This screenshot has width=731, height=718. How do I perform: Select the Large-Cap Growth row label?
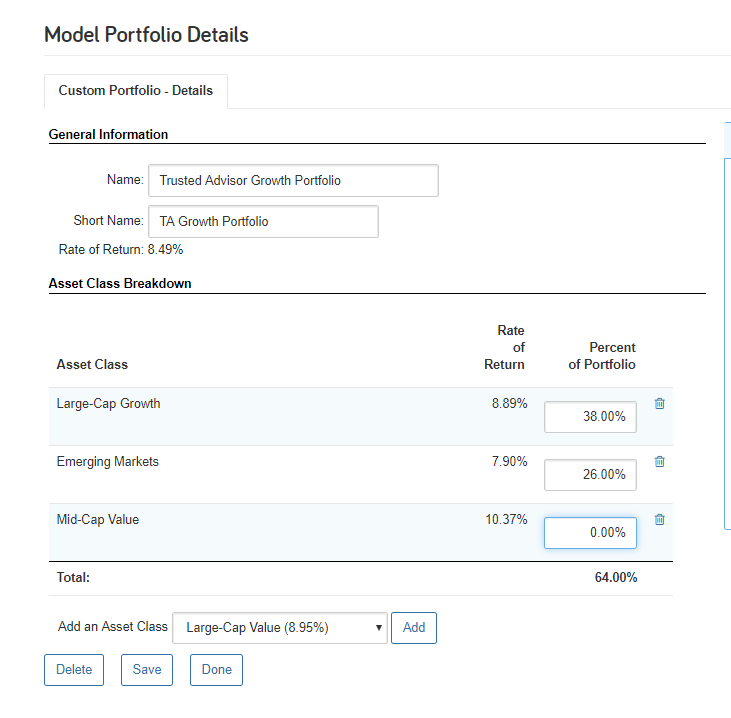(x=109, y=404)
